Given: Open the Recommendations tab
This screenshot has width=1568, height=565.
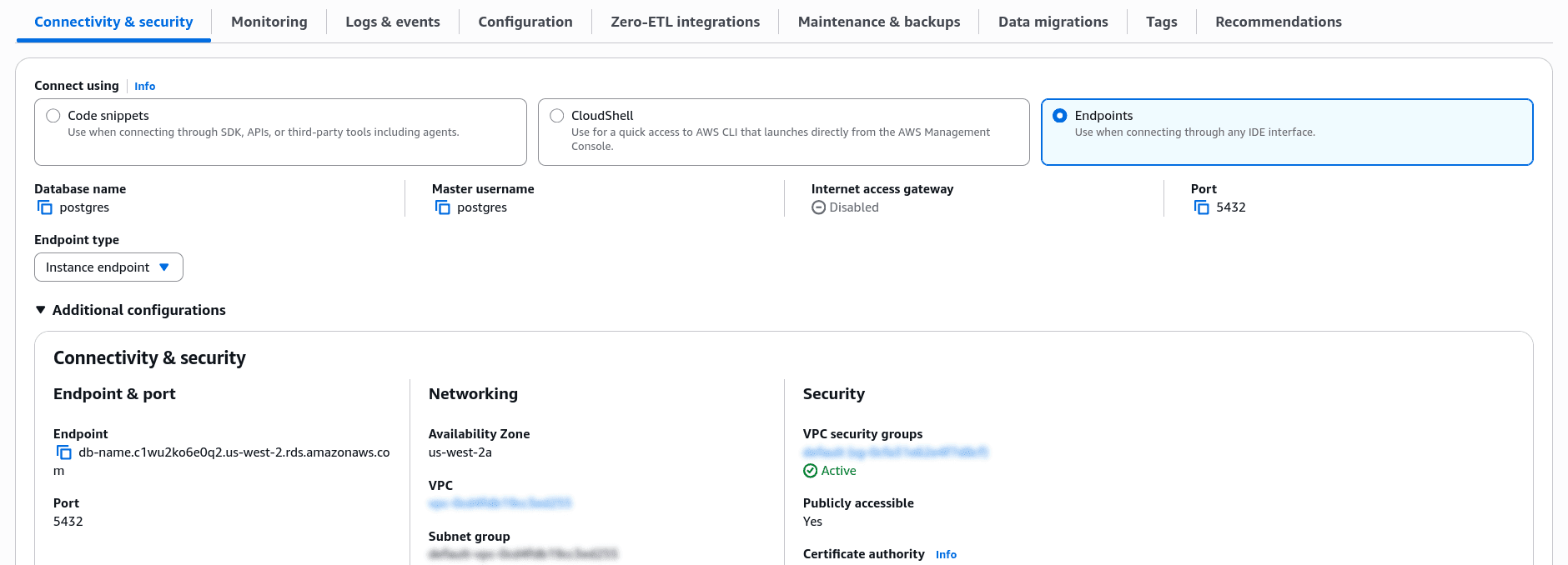Looking at the screenshot, I should point(1279,22).
